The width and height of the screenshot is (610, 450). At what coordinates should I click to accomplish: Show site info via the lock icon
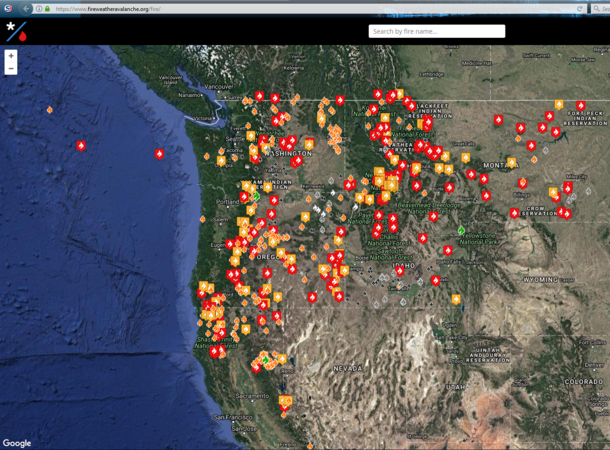coord(47,9)
